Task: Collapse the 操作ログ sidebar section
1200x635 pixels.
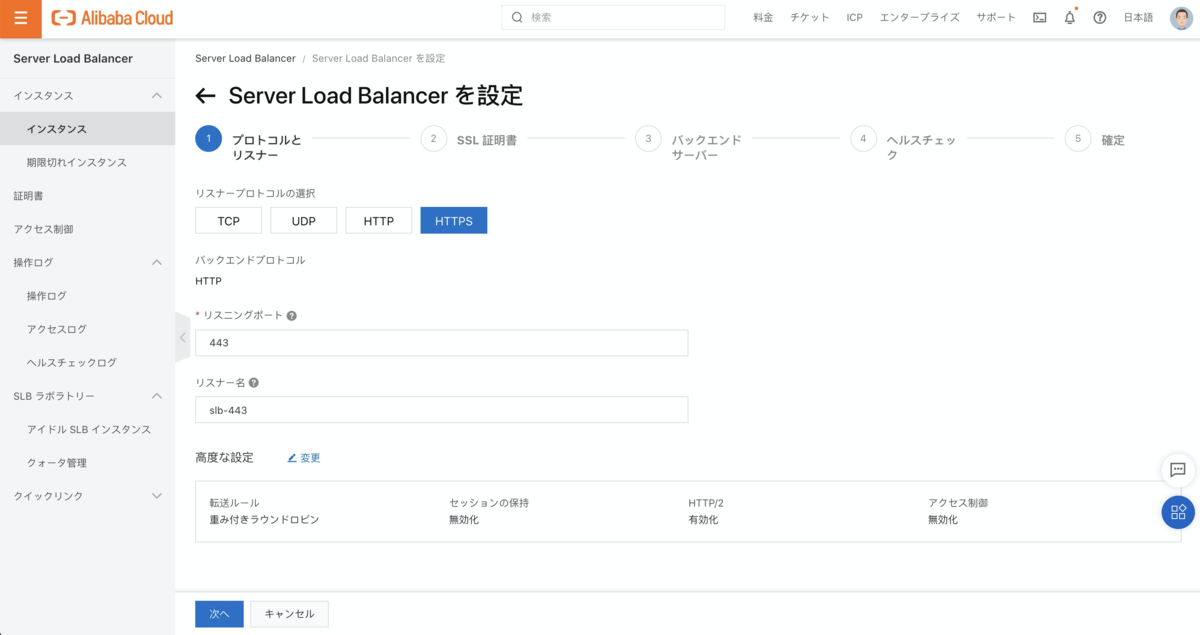Action: click(156, 263)
